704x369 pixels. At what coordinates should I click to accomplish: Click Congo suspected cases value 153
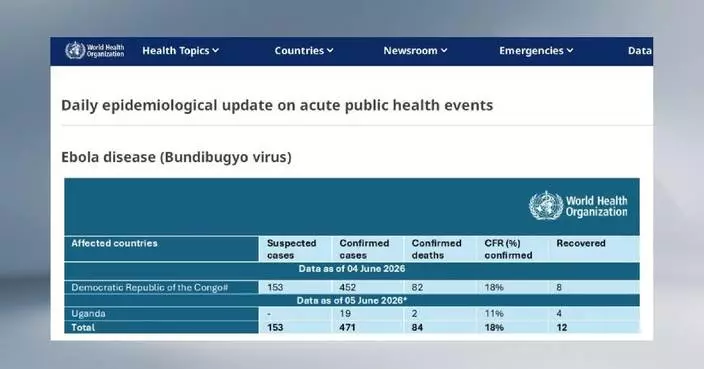click(x=275, y=287)
